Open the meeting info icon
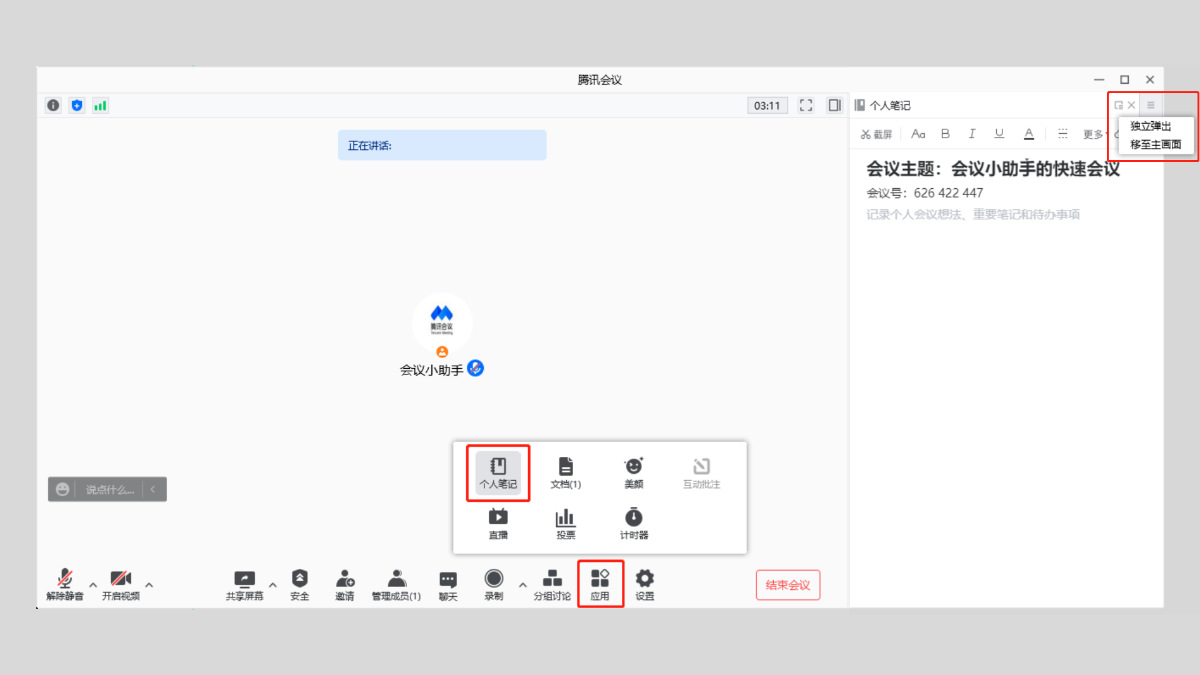 pos(53,105)
